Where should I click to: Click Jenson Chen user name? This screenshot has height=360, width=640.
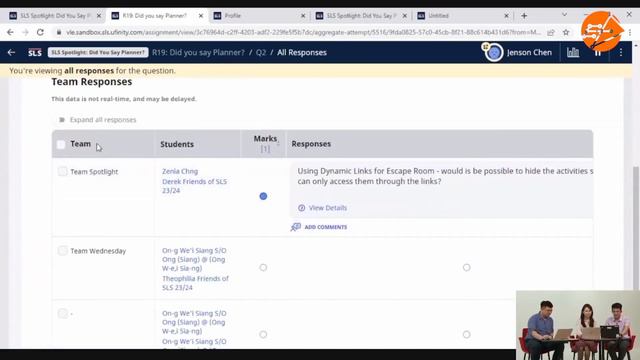tap(529, 52)
